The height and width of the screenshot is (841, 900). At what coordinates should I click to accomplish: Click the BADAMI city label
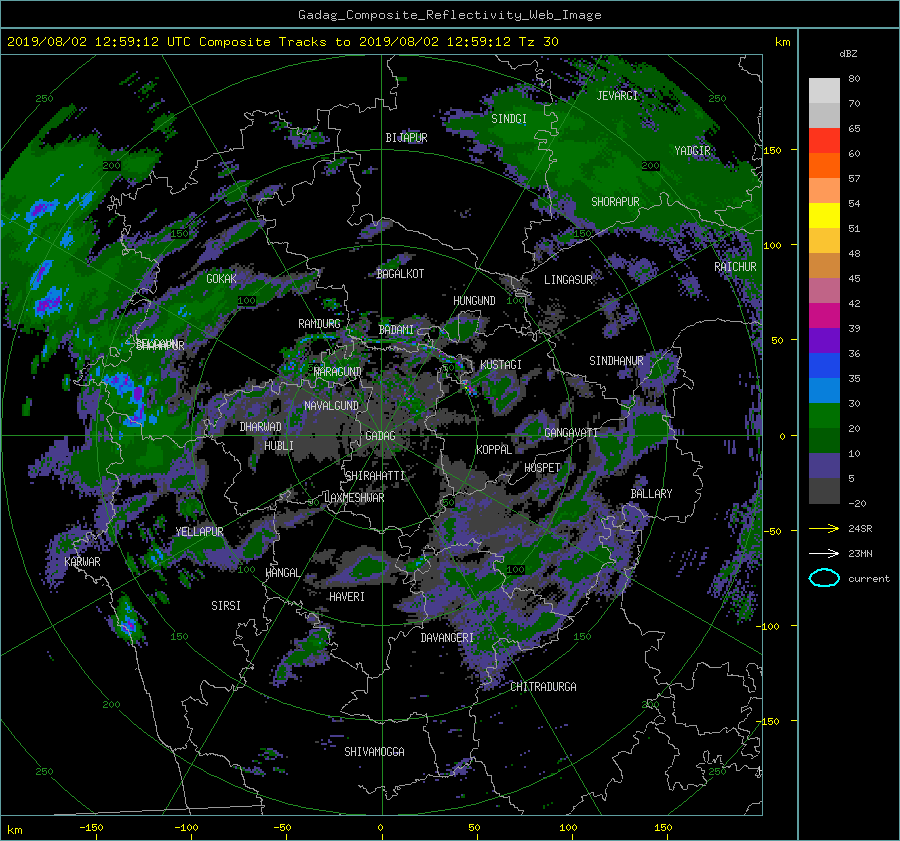[396, 330]
